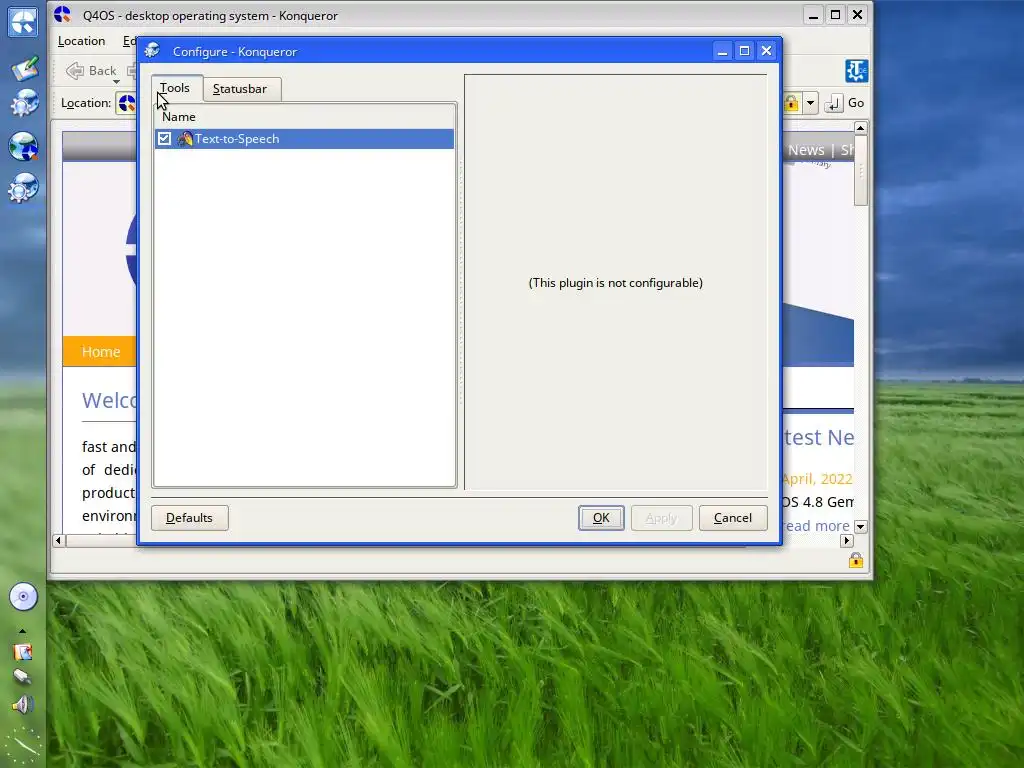Close the Configure - Konqueror dialog
1024x768 pixels.
(767, 51)
